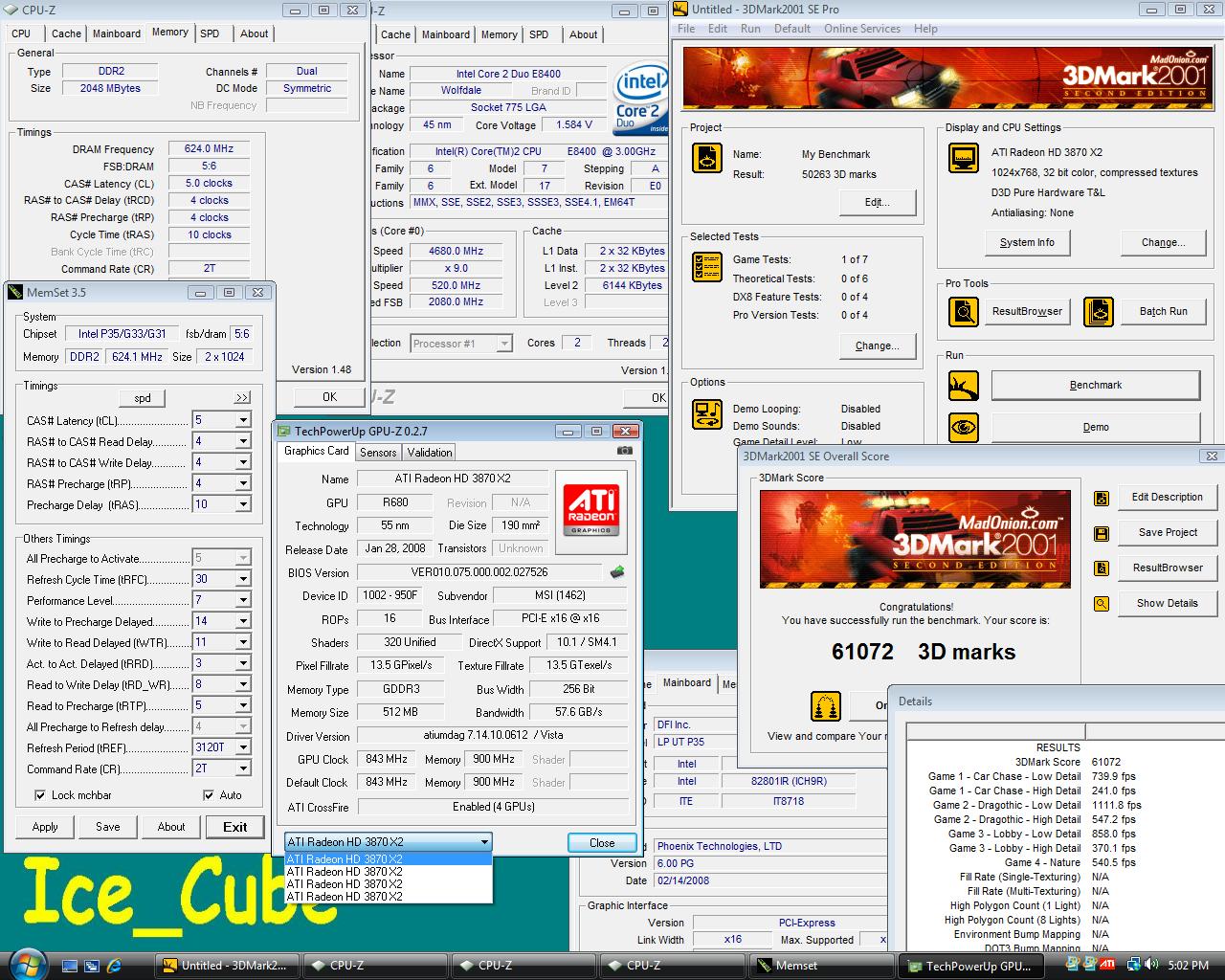Image resolution: width=1225 pixels, height=980 pixels.
Task: Open the Command Rate (CR) dropdown in MemSet
Action: [243, 768]
